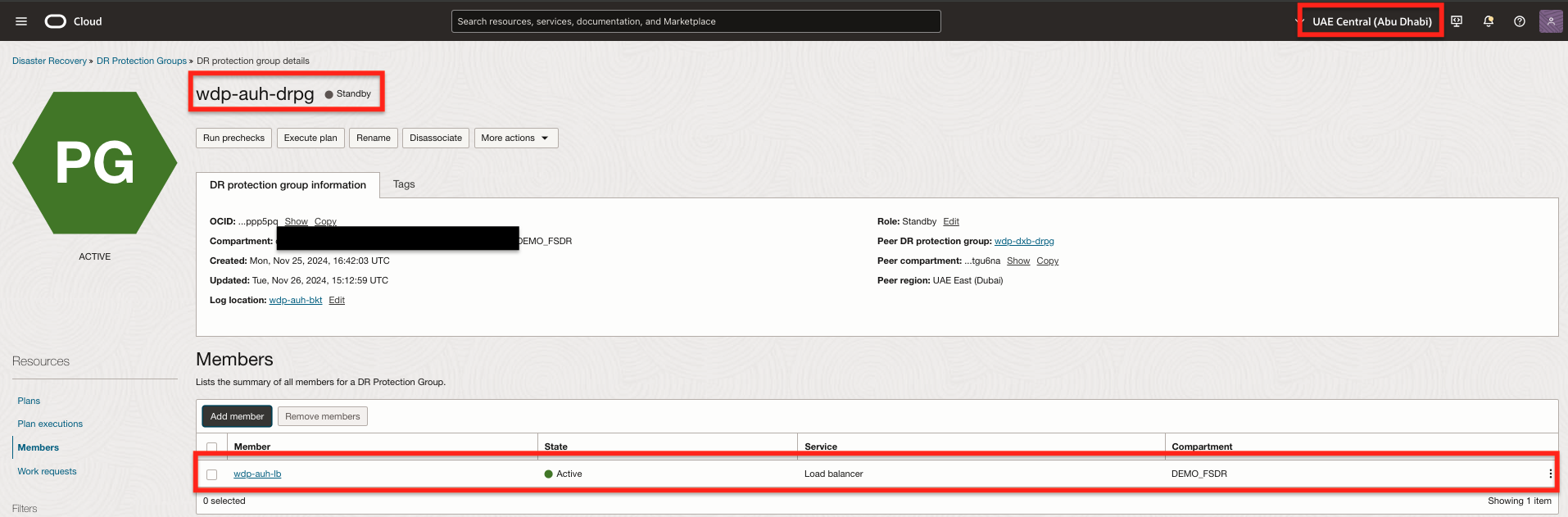Open the help question mark icon
The image size is (1568, 517).
(x=1520, y=21)
